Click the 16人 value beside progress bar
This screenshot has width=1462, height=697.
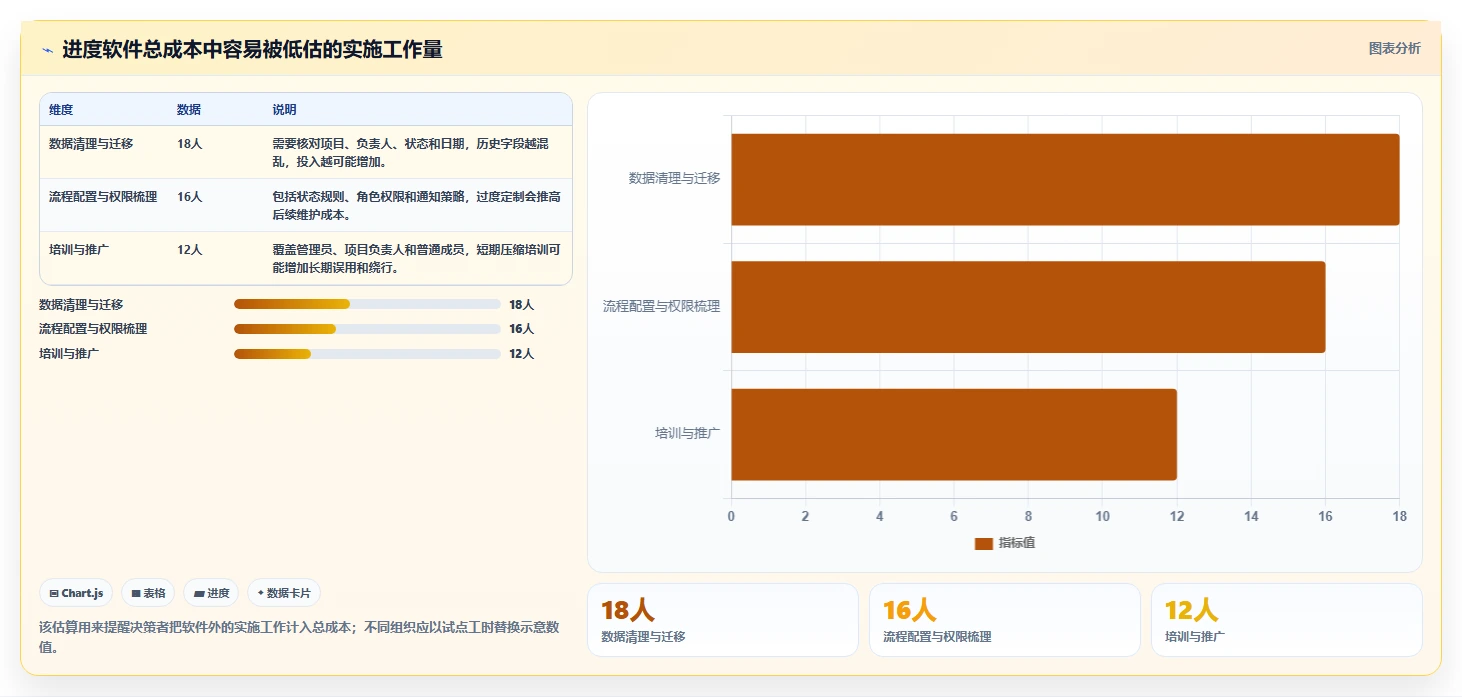(522, 329)
